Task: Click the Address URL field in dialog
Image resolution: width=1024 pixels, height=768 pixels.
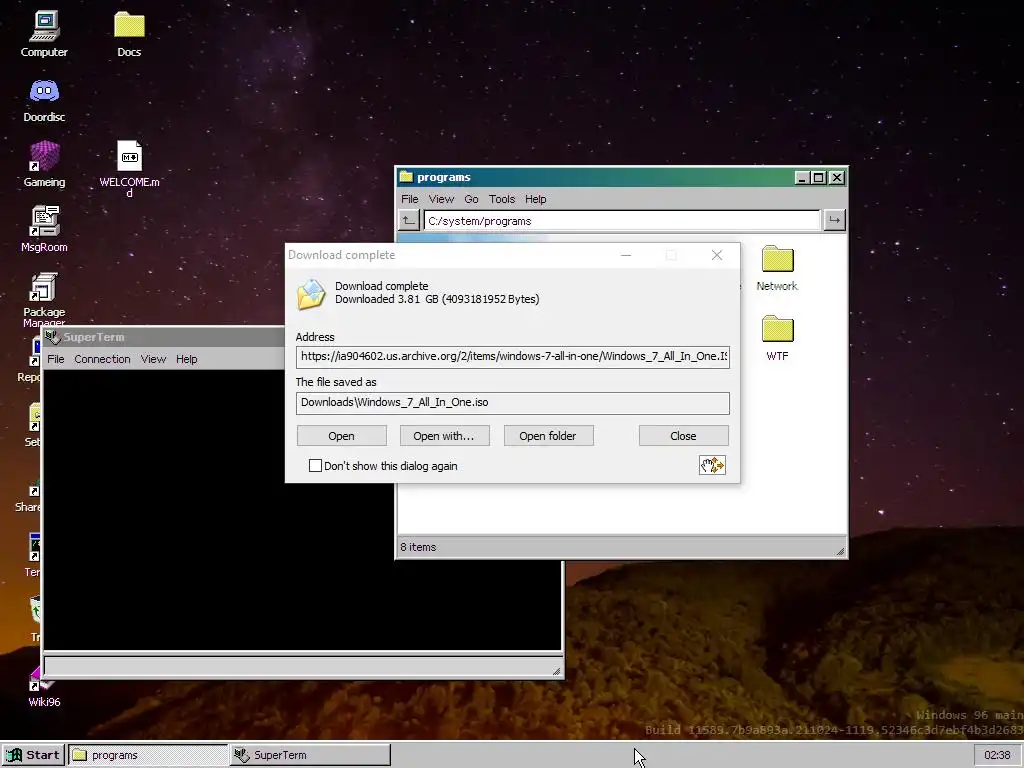Action: [x=513, y=357]
